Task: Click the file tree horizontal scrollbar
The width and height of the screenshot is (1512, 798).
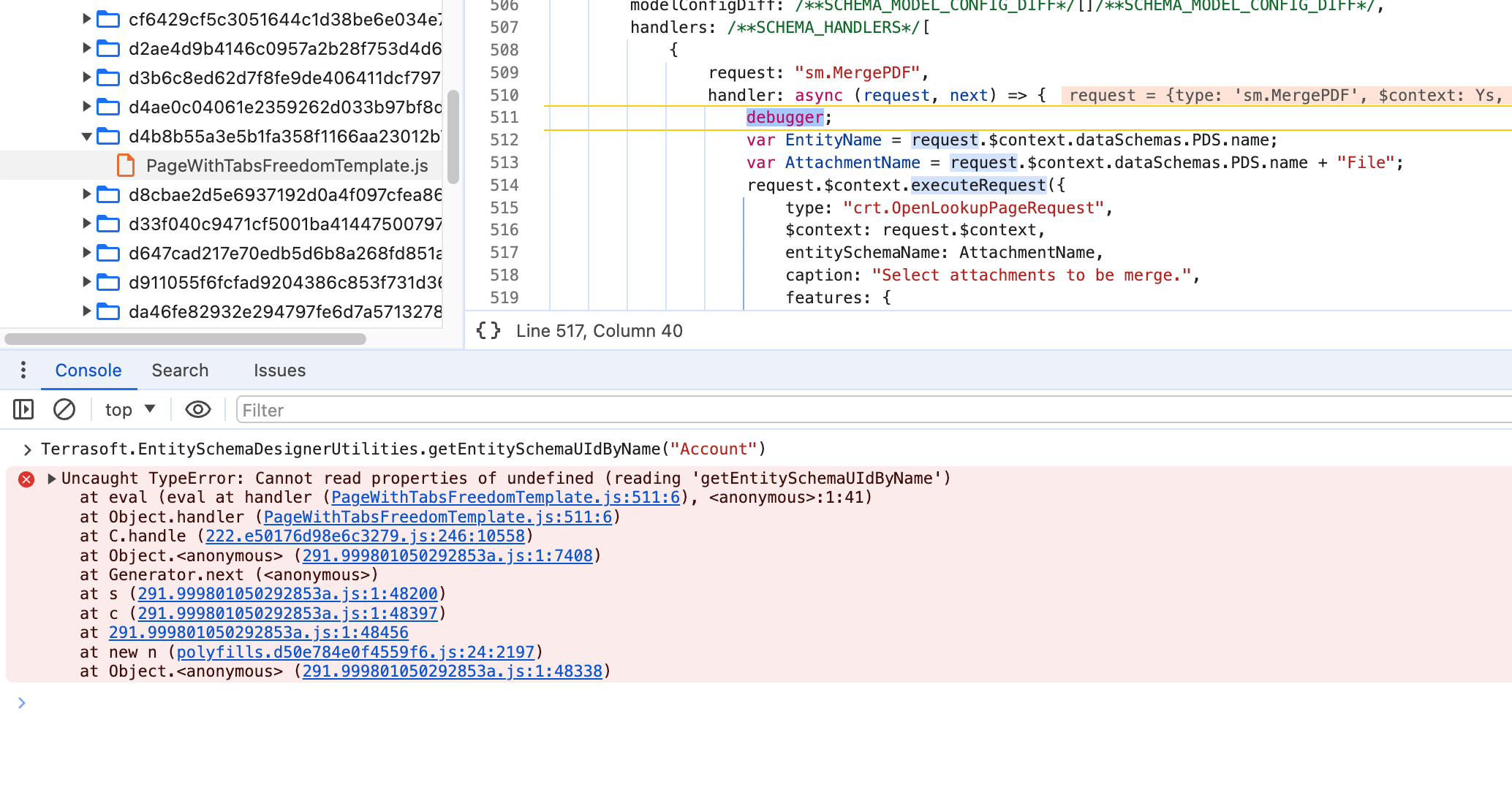Action: (x=185, y=339)
